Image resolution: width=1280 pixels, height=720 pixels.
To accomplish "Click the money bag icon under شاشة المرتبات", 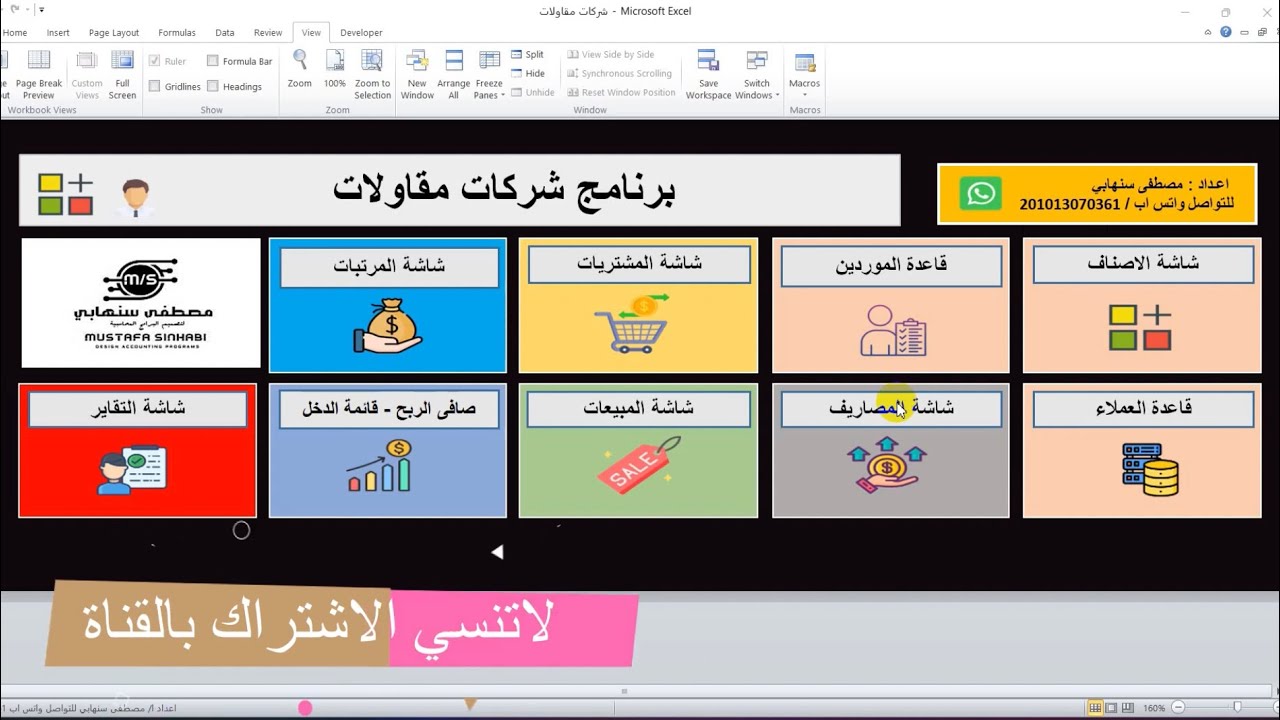I will (387, 324).
